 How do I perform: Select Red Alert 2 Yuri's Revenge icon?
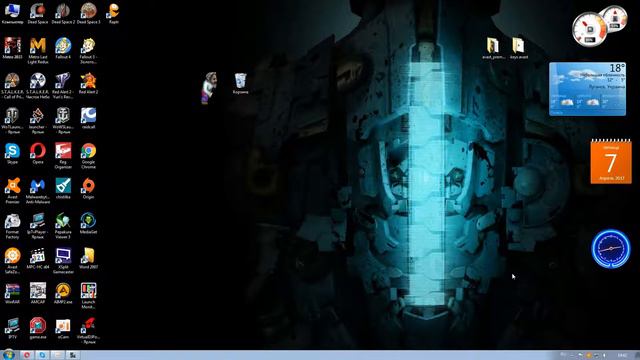(63, 85)
